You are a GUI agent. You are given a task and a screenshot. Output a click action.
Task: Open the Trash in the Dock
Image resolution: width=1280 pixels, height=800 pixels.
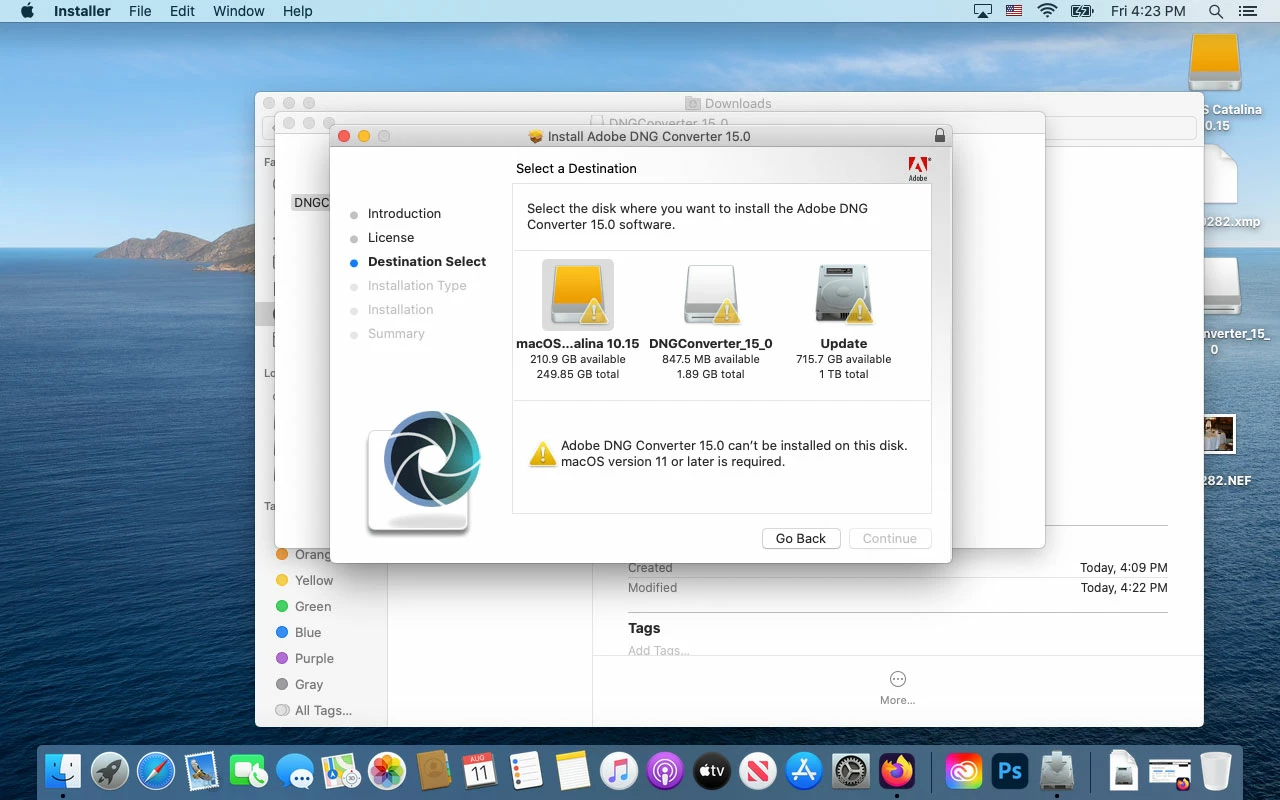point(1216,771)
